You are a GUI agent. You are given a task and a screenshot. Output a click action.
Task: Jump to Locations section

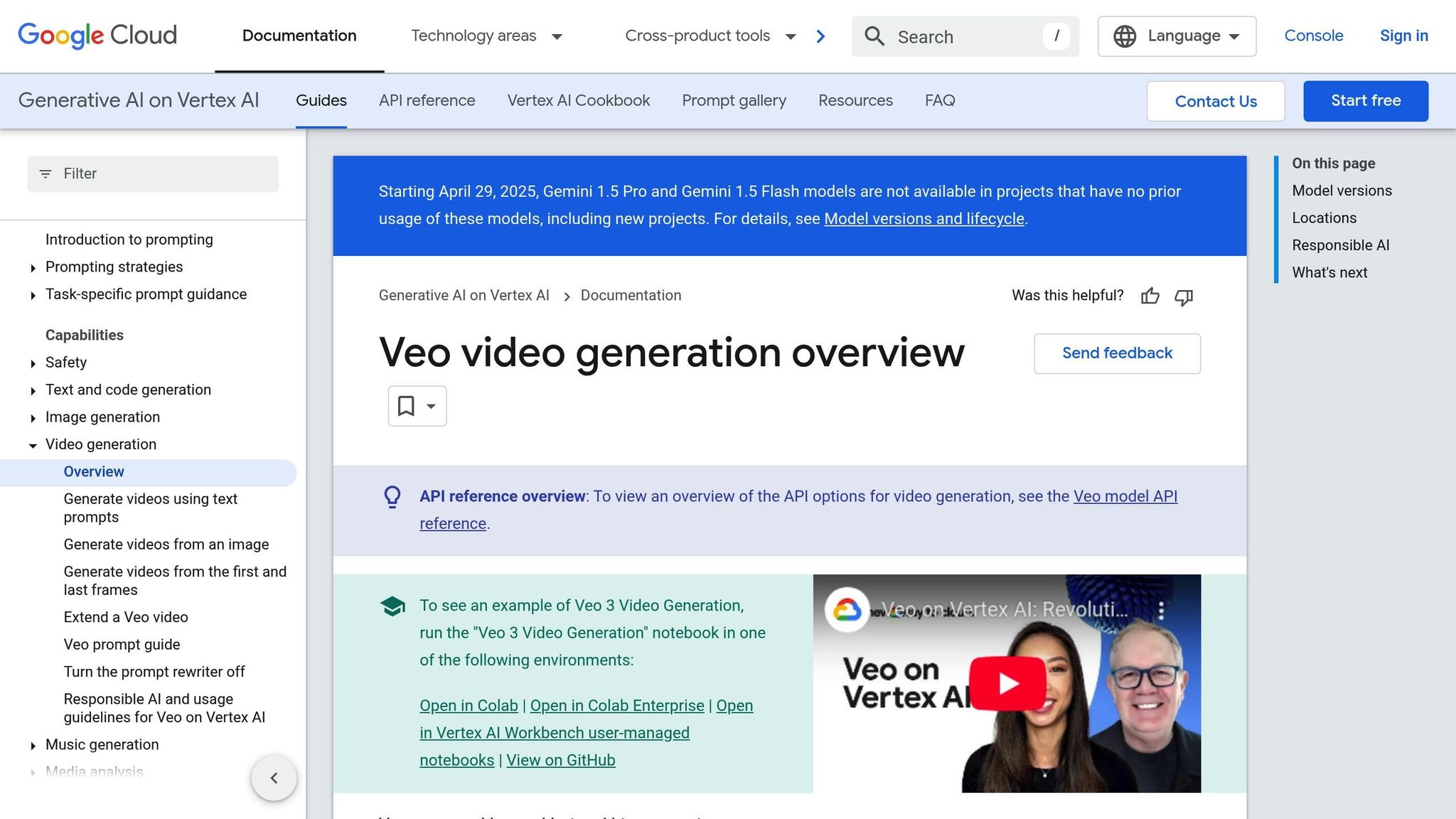(x=1324, y=218)
